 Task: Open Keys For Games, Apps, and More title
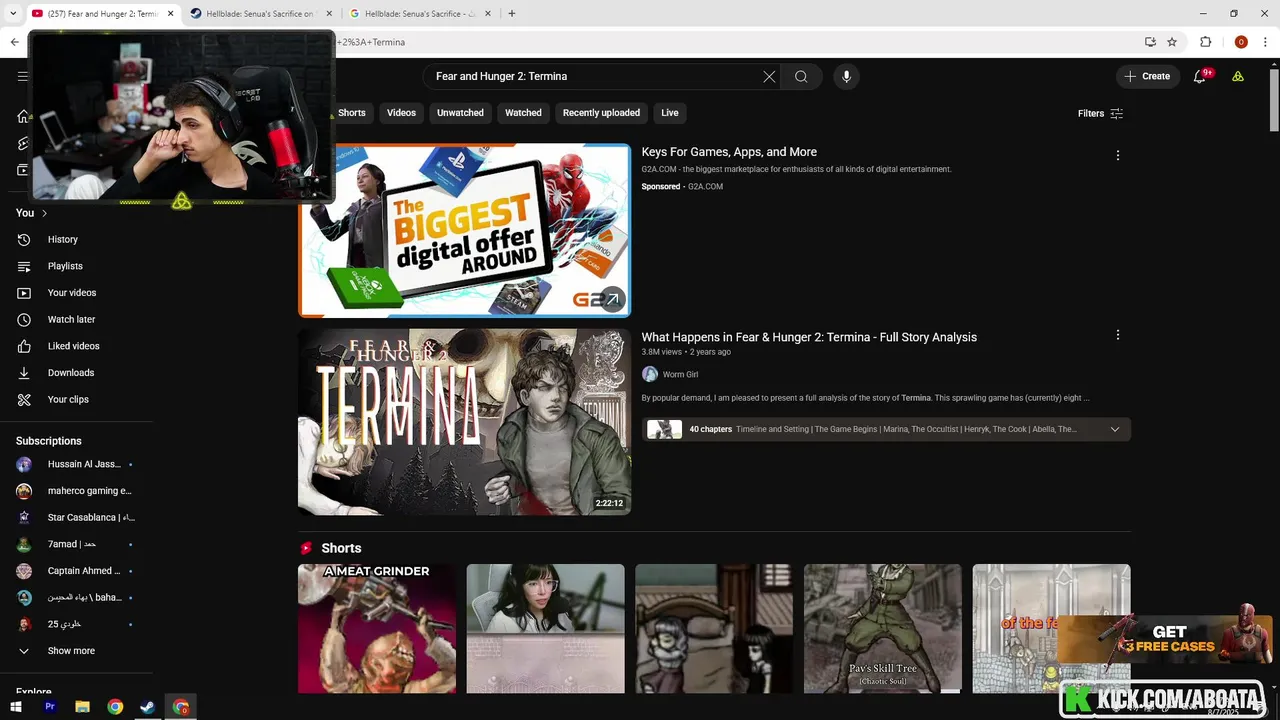pyautogui.click(x=729, y=152)
